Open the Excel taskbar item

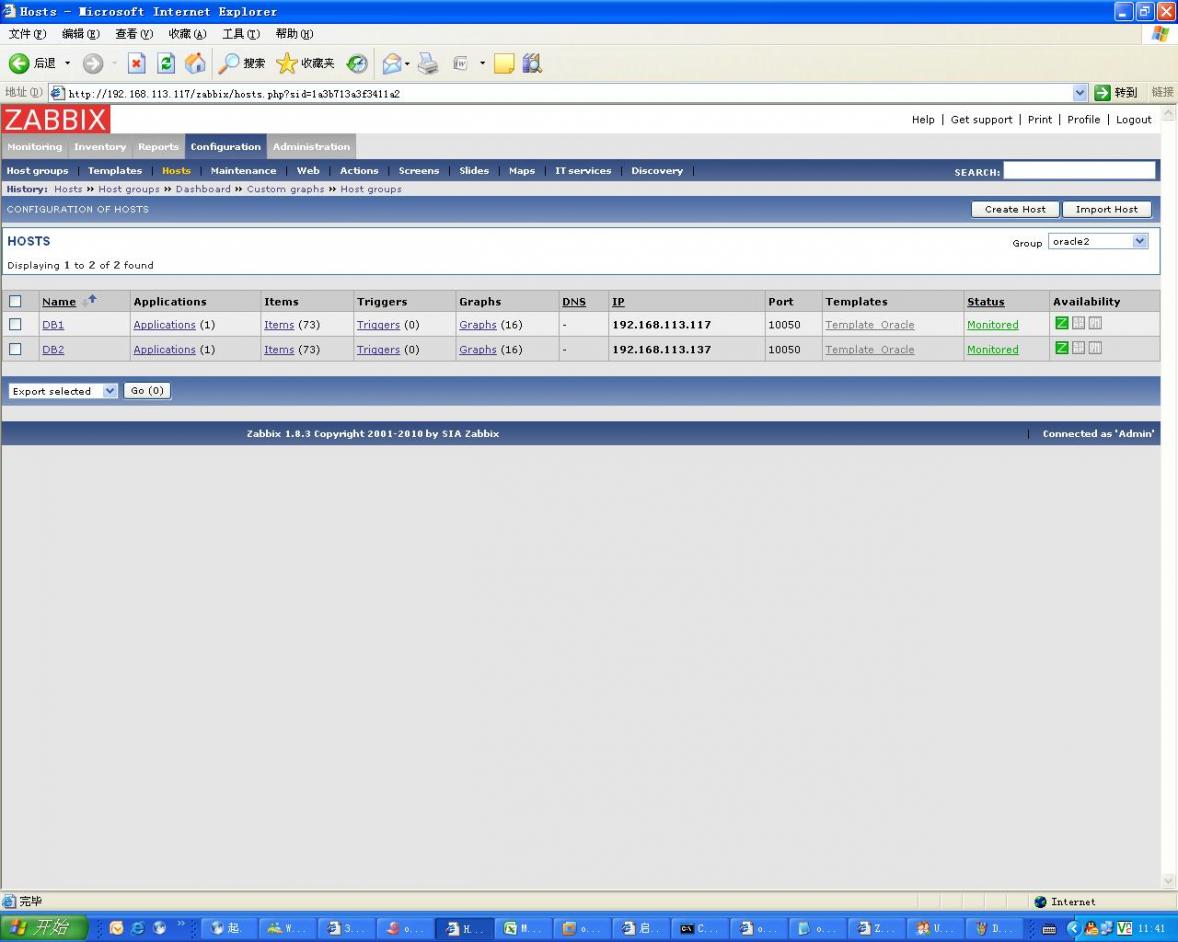tap(524, 928)
